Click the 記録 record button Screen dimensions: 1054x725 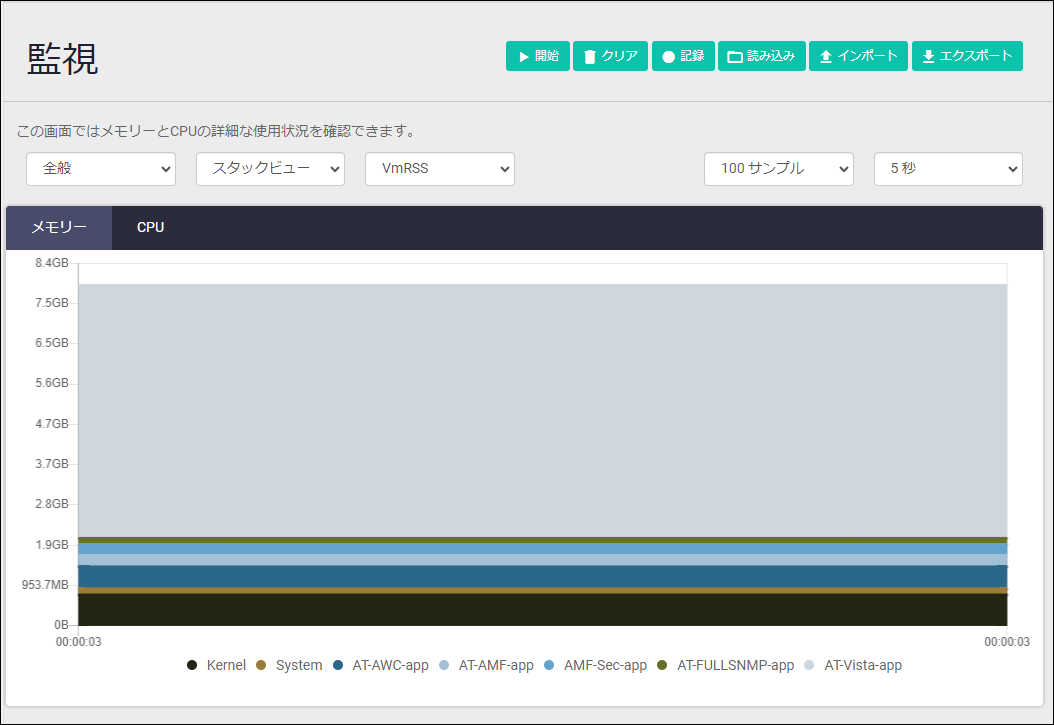coord(683,56)
